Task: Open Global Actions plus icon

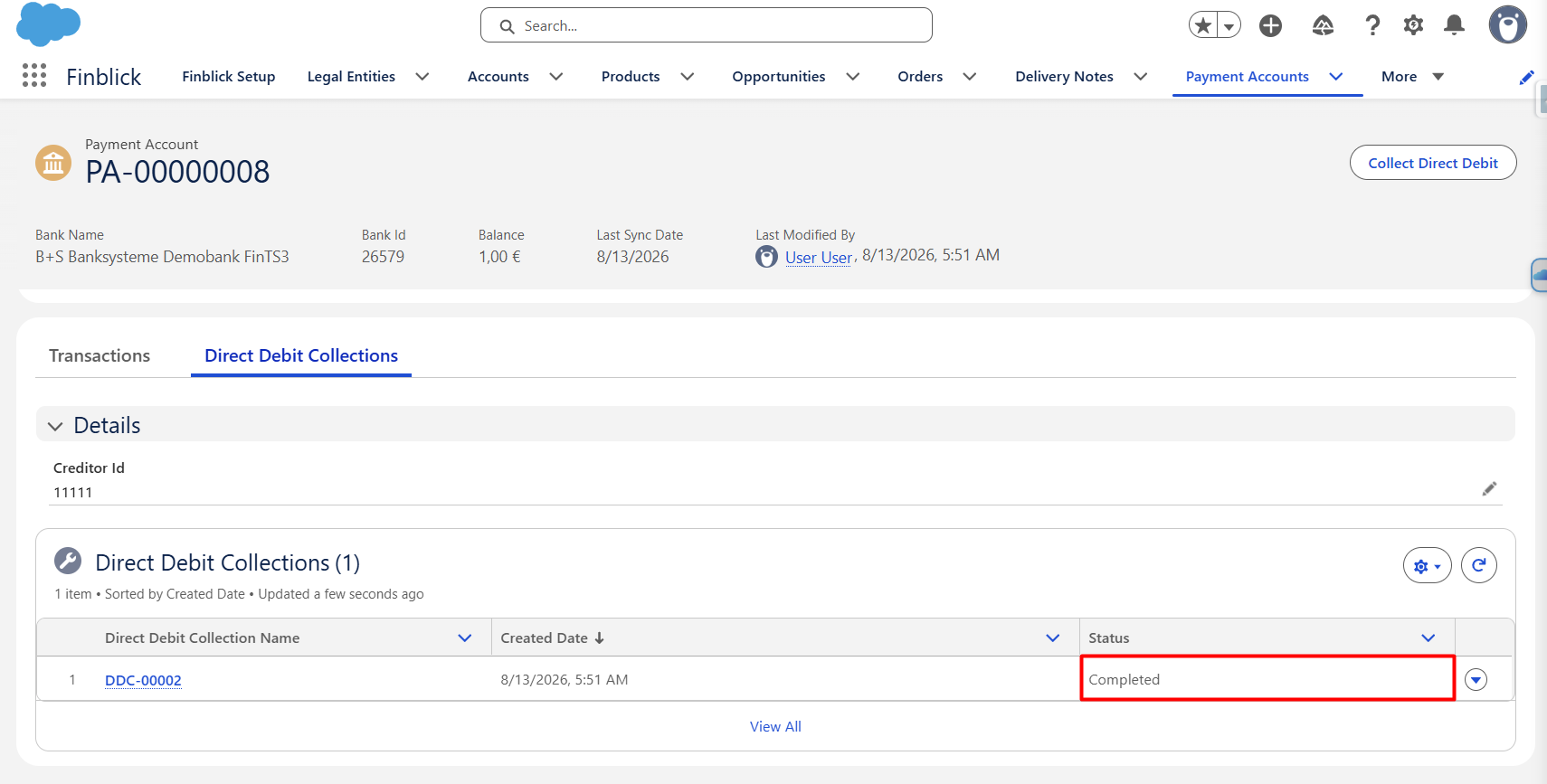Action: (x=1271, y=25)
